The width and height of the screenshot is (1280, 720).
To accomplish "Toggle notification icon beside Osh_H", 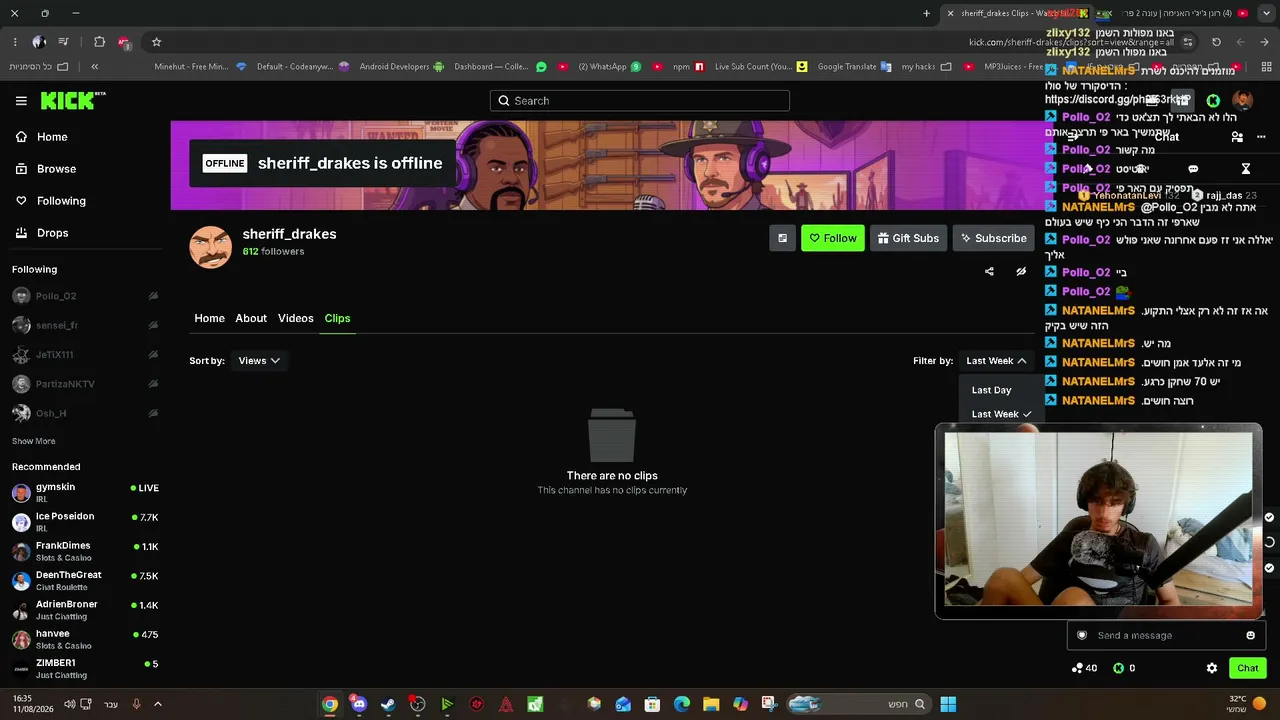I will click(153, 413).
